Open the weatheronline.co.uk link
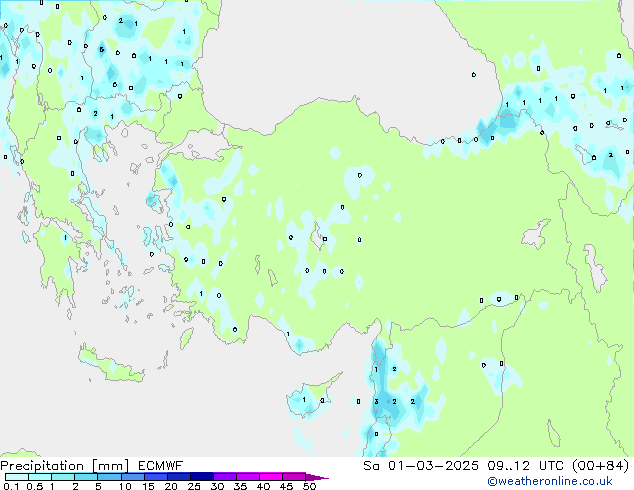Viewport: 634px width, 490px height. pos(549,481)
